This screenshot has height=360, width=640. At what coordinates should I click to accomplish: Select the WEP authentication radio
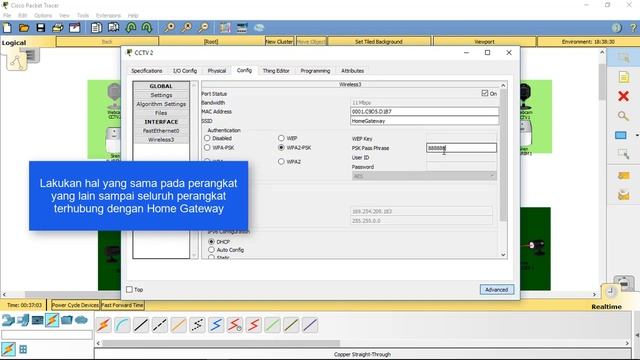pos(281,138)
